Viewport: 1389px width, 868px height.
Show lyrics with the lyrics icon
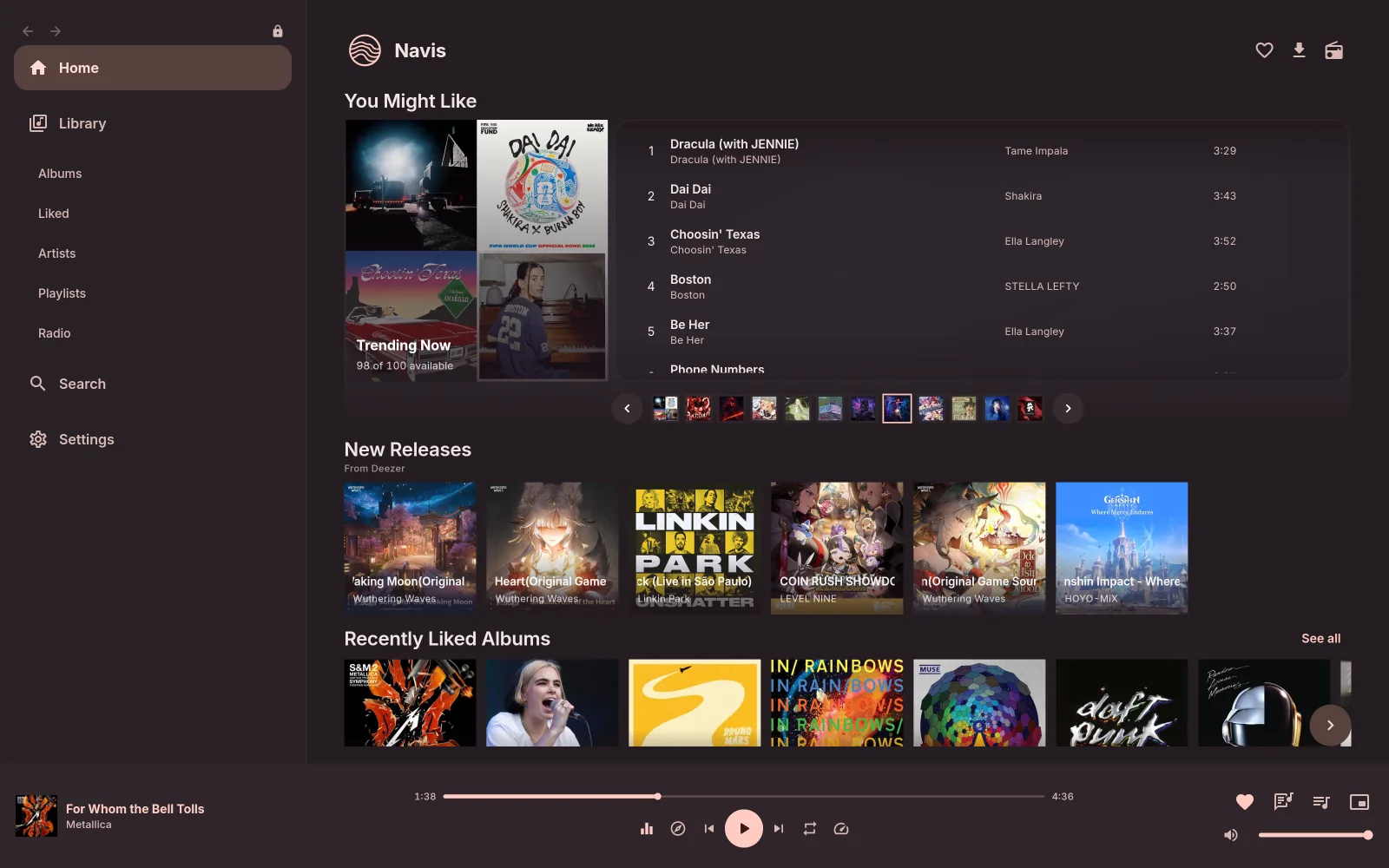(1283, 802)
